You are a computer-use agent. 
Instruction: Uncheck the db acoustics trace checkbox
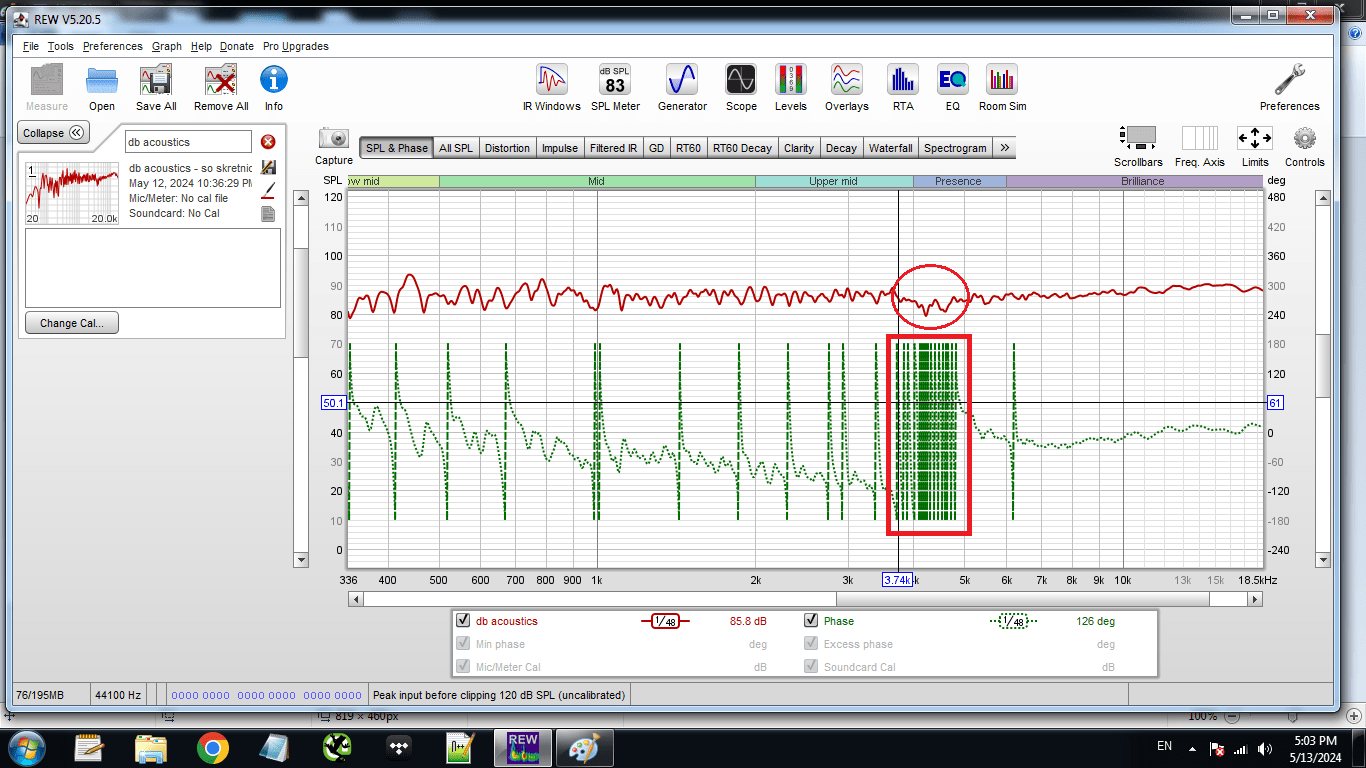[463, 621]
